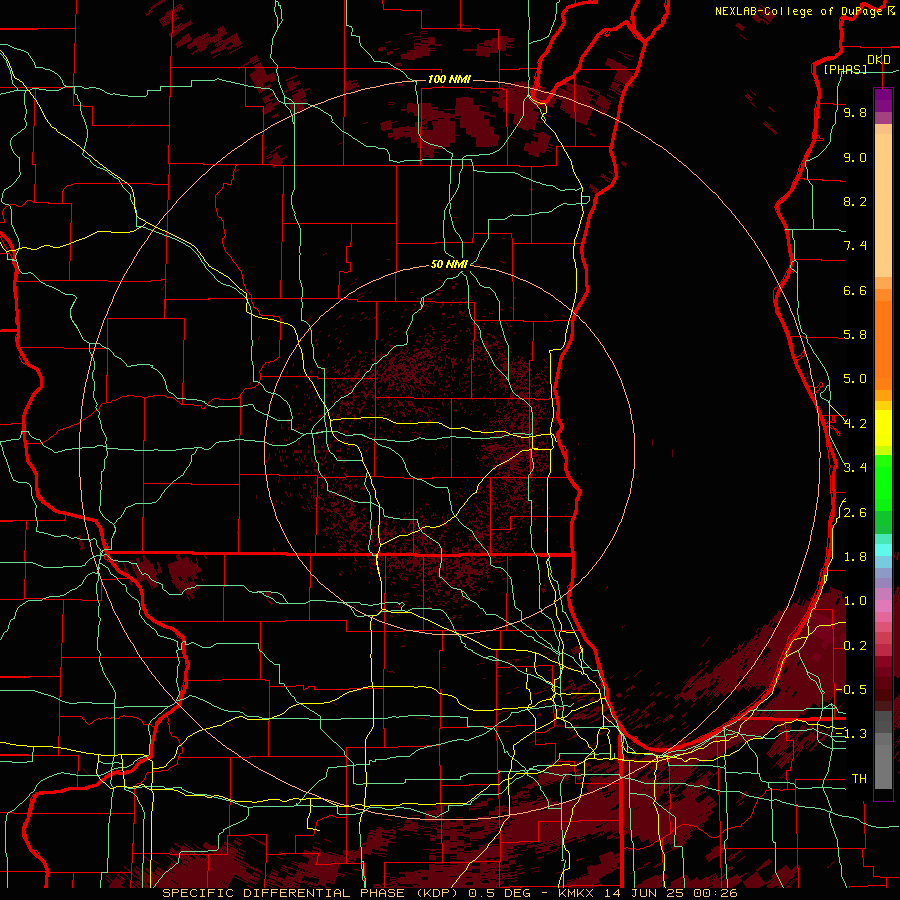
Task: Click the 9.0 legend value
Action: (855, 157)
